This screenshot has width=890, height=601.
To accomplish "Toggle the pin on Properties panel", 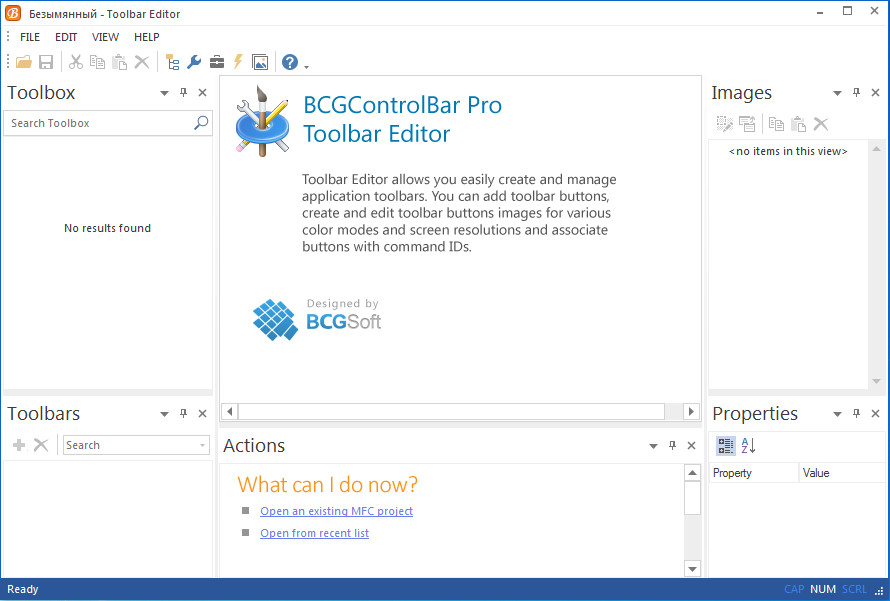I will click(x=857, y=414).
